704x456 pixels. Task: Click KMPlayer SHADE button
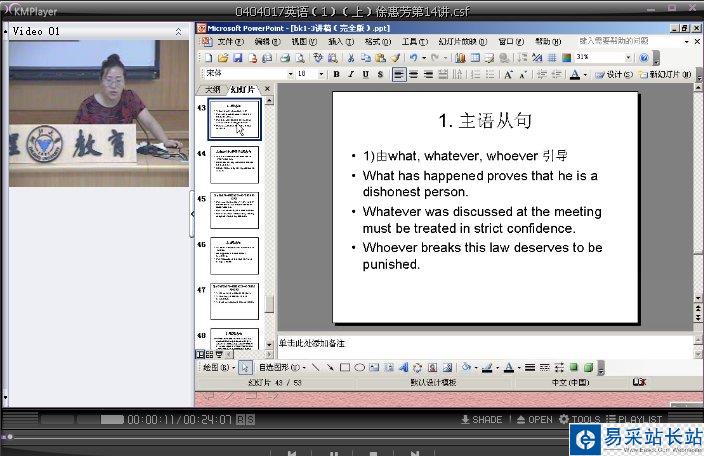coord(482,420)
